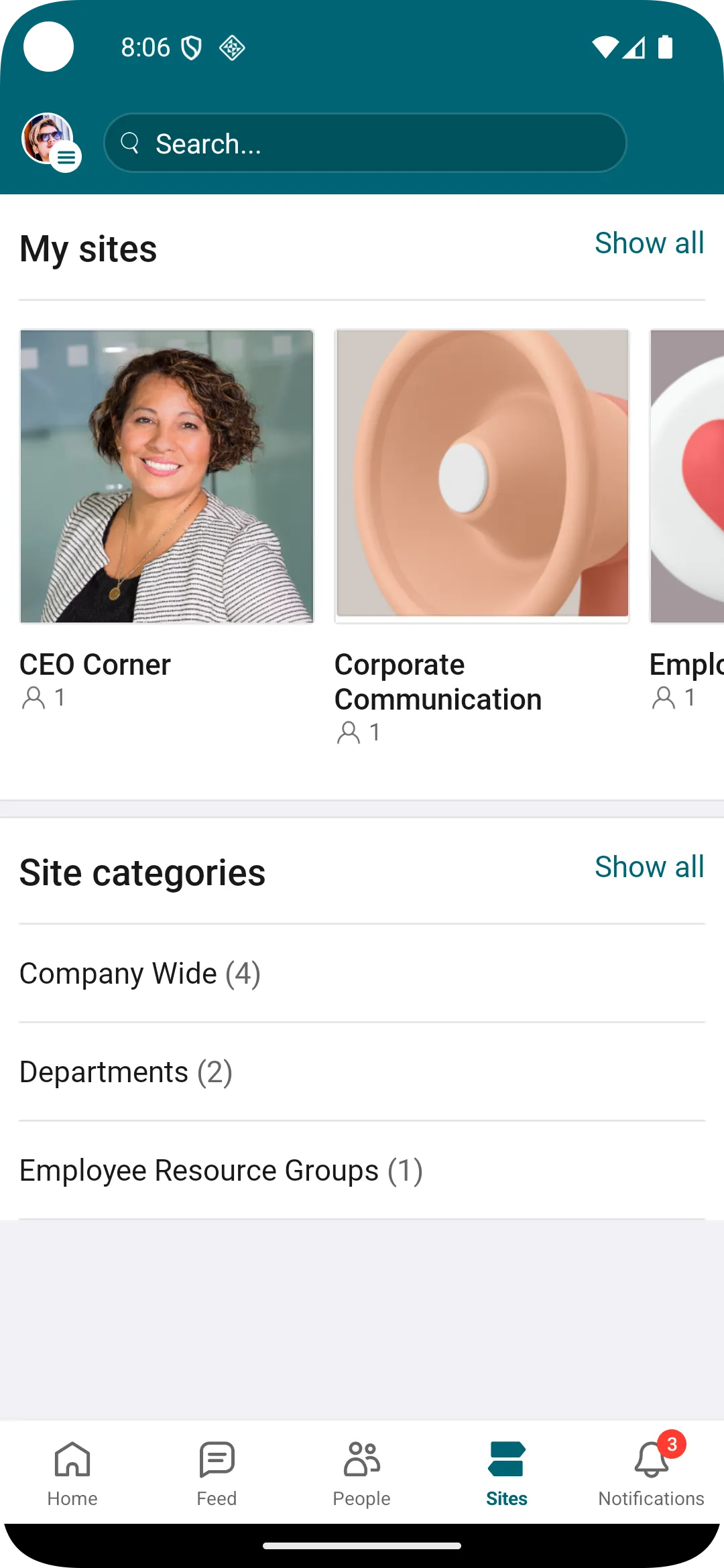Open Corporate Communication megaphone thumbnail
The height and width of the screenshot is (1568, 724).
click(x=482, y=476)
